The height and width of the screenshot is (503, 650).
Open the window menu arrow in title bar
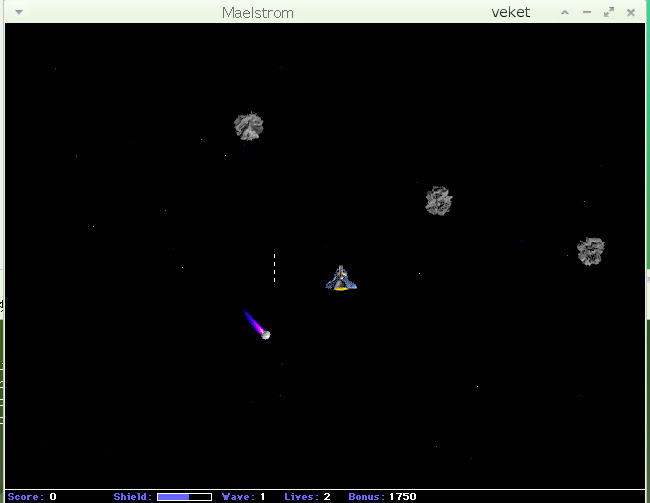point(19,12)
